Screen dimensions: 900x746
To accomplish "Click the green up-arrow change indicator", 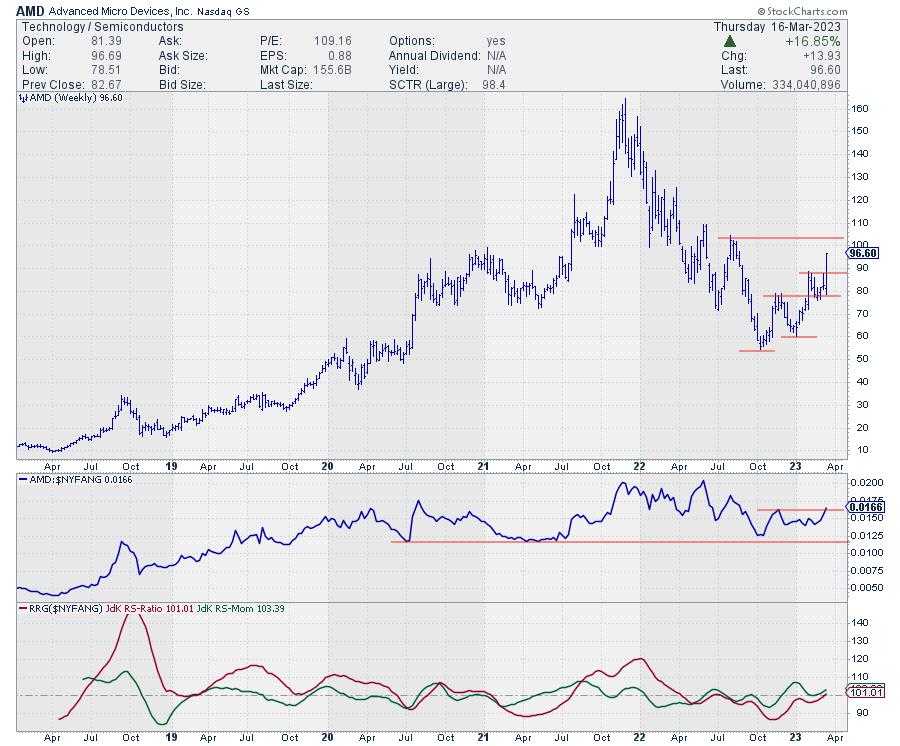I will [731, 41].
